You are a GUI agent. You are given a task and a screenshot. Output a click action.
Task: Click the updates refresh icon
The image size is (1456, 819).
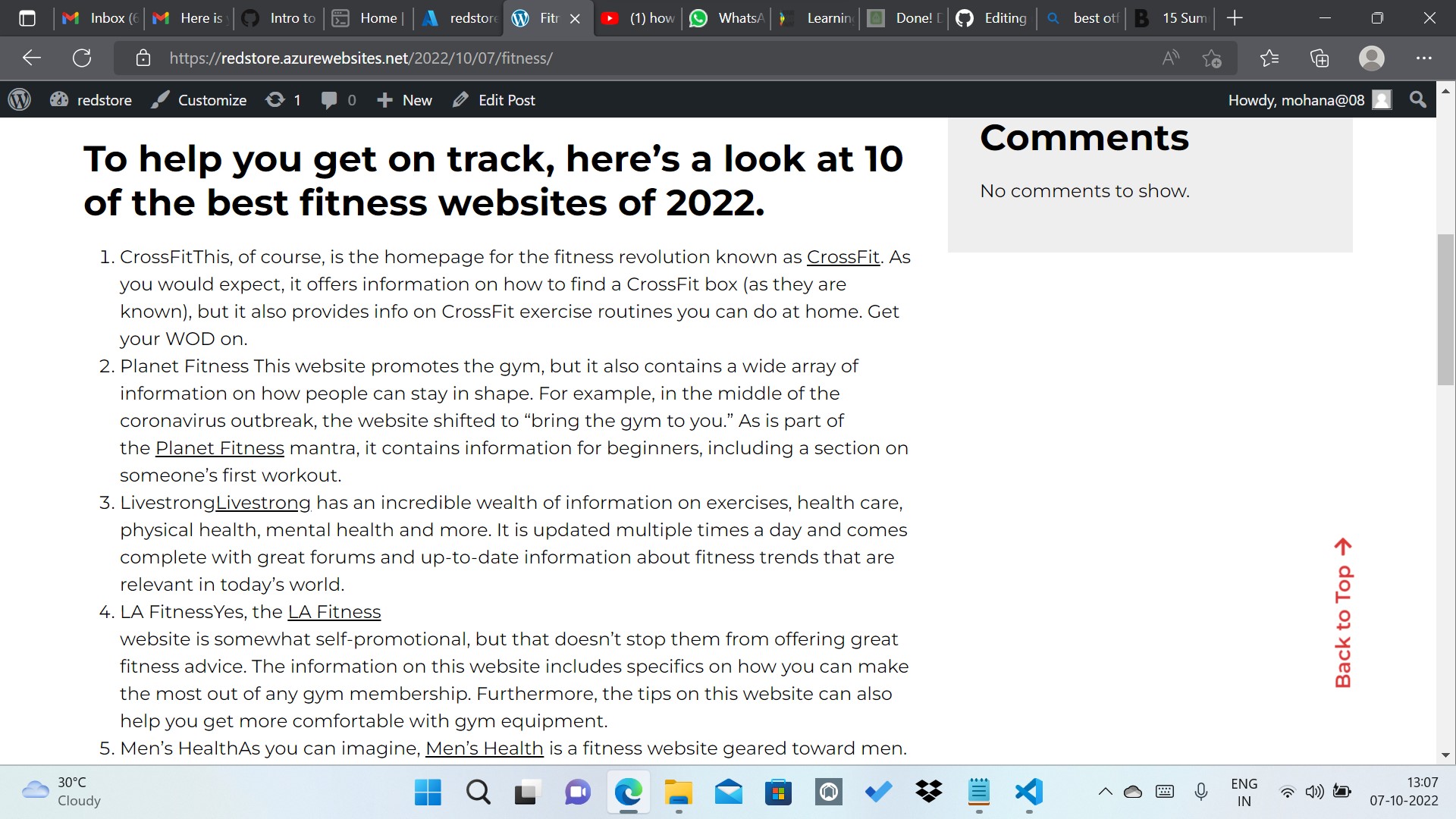275,99
